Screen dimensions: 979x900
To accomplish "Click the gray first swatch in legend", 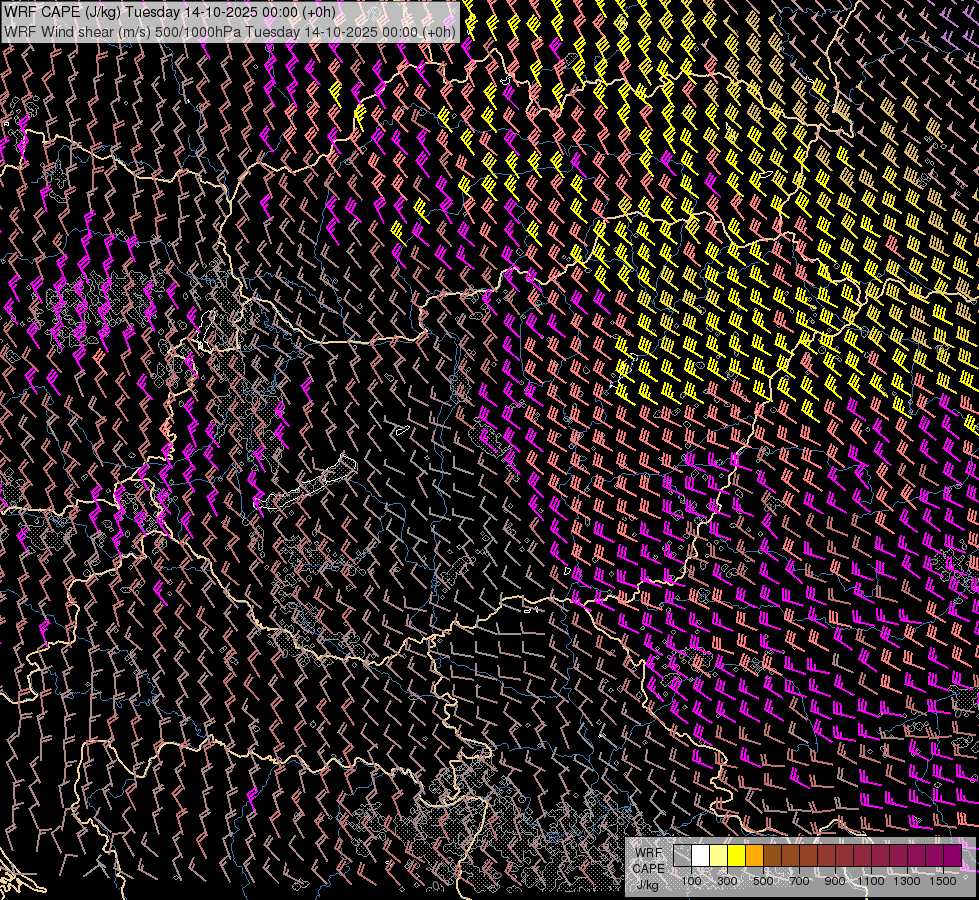I will [682, 856].
